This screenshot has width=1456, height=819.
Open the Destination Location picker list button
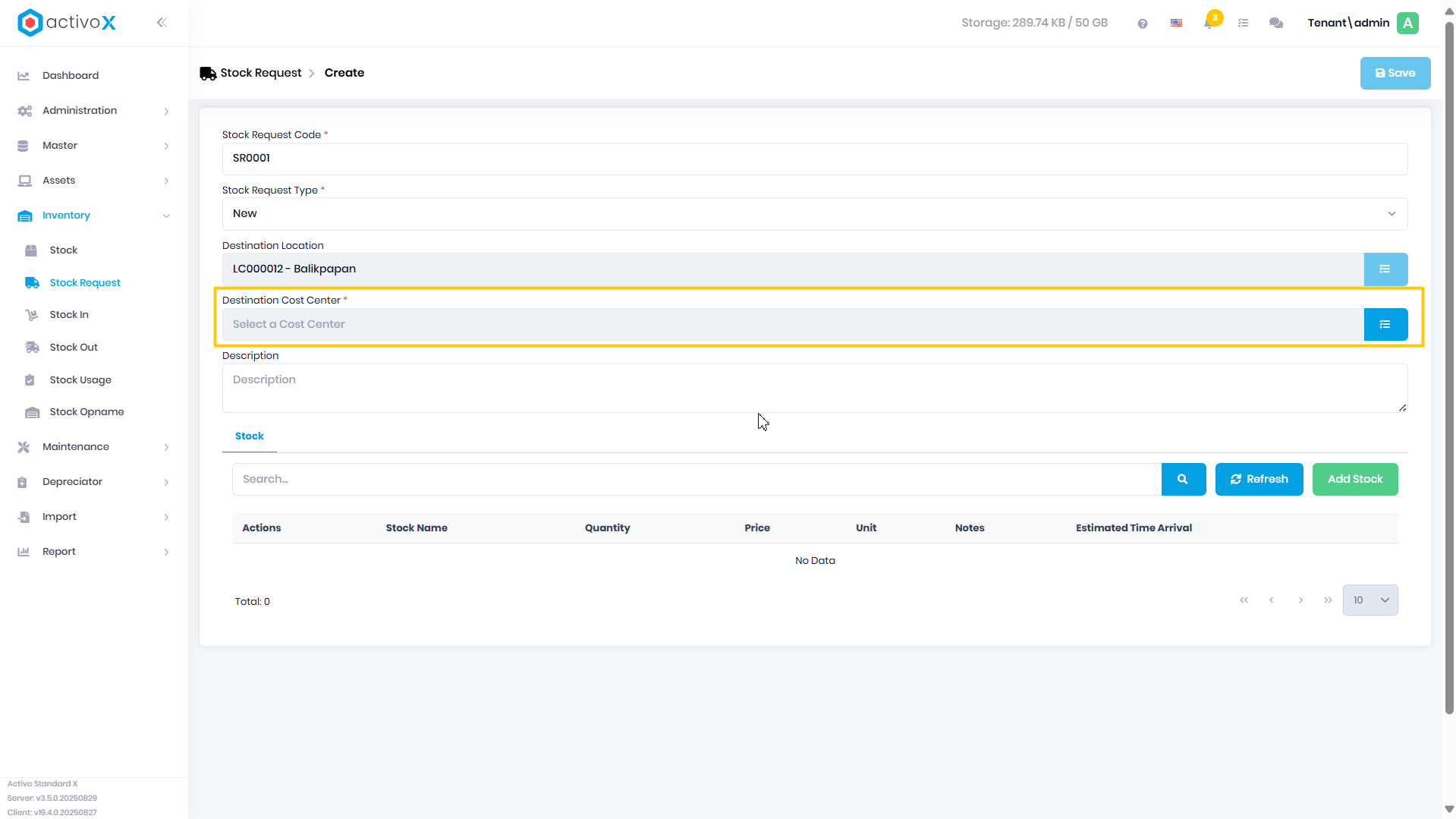(x=1385, y=269)
